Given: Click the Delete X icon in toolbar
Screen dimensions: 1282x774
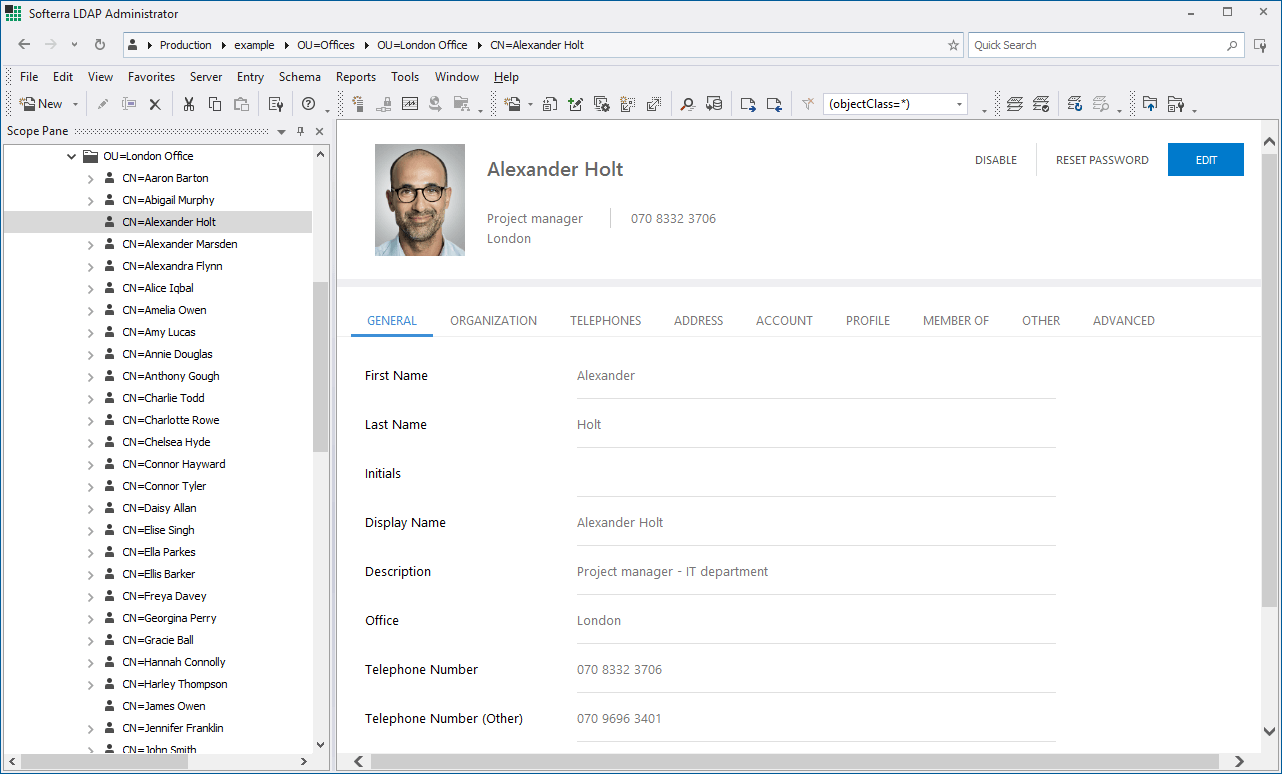Looking at the screenshot, I should (155, 104).
